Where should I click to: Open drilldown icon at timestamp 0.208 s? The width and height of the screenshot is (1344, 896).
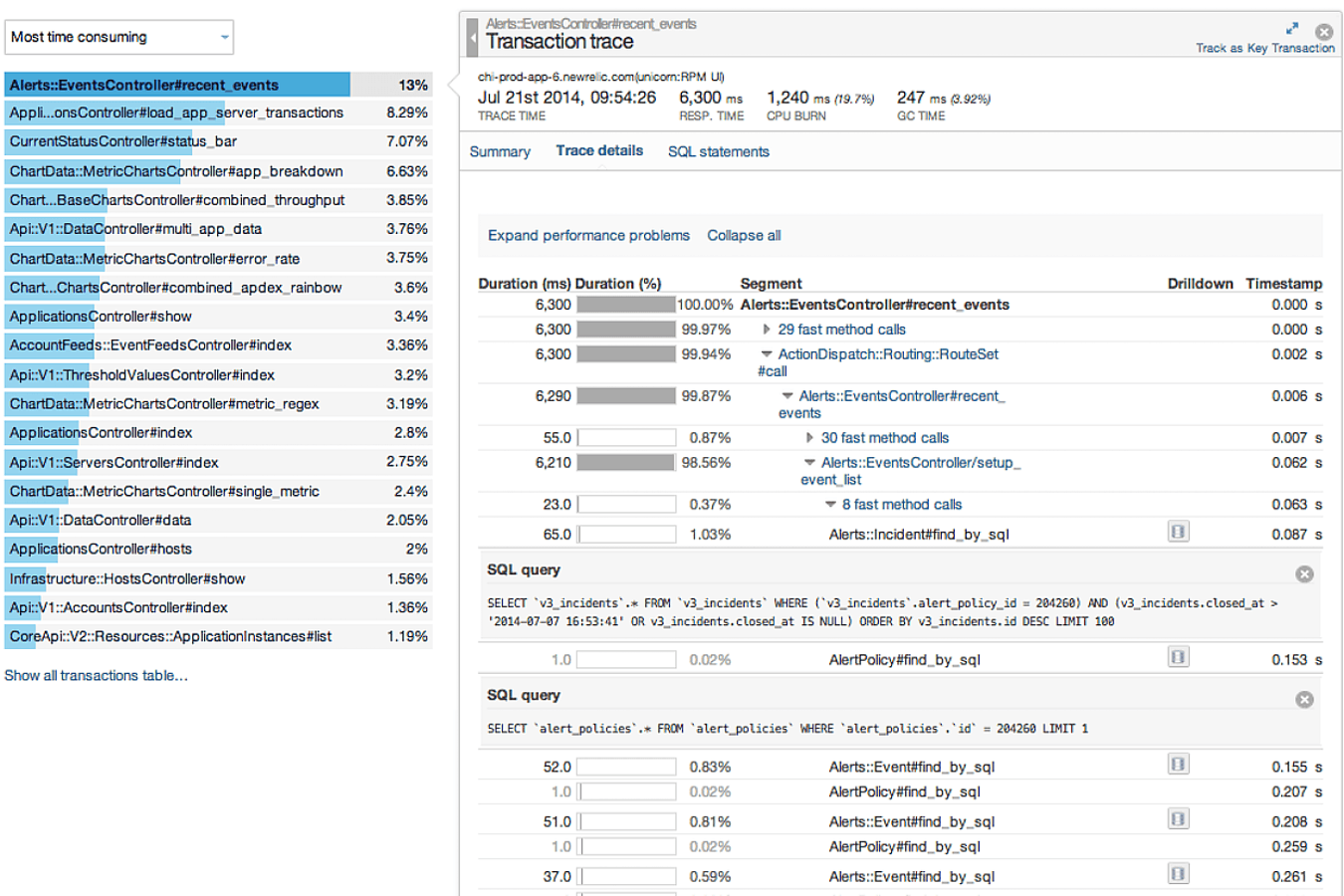click(1178, 819)
